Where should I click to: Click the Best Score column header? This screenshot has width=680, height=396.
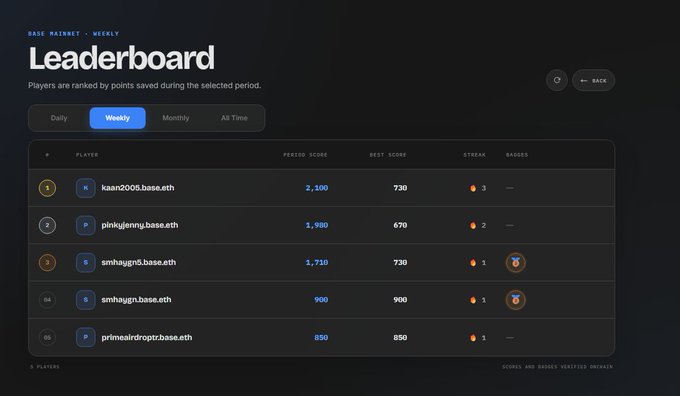pyautogui.click(x=388, y=155)
